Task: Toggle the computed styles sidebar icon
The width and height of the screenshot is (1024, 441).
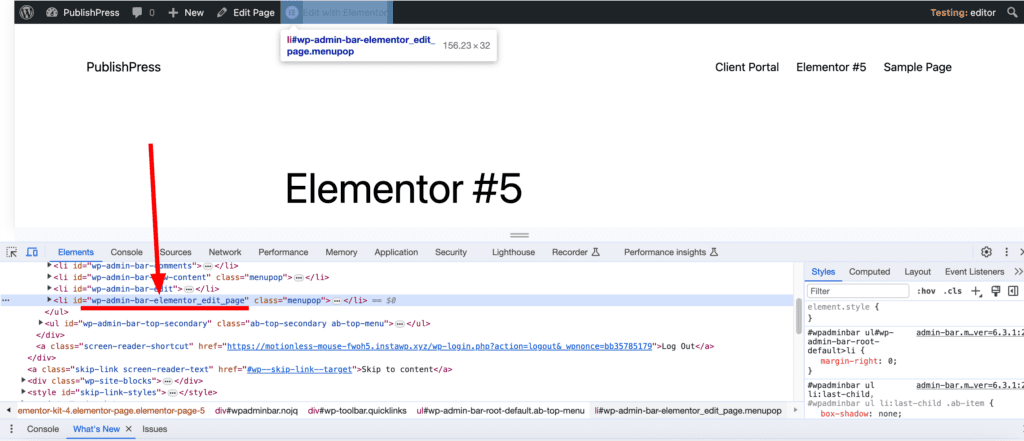Action: [x=1013, y=291]
